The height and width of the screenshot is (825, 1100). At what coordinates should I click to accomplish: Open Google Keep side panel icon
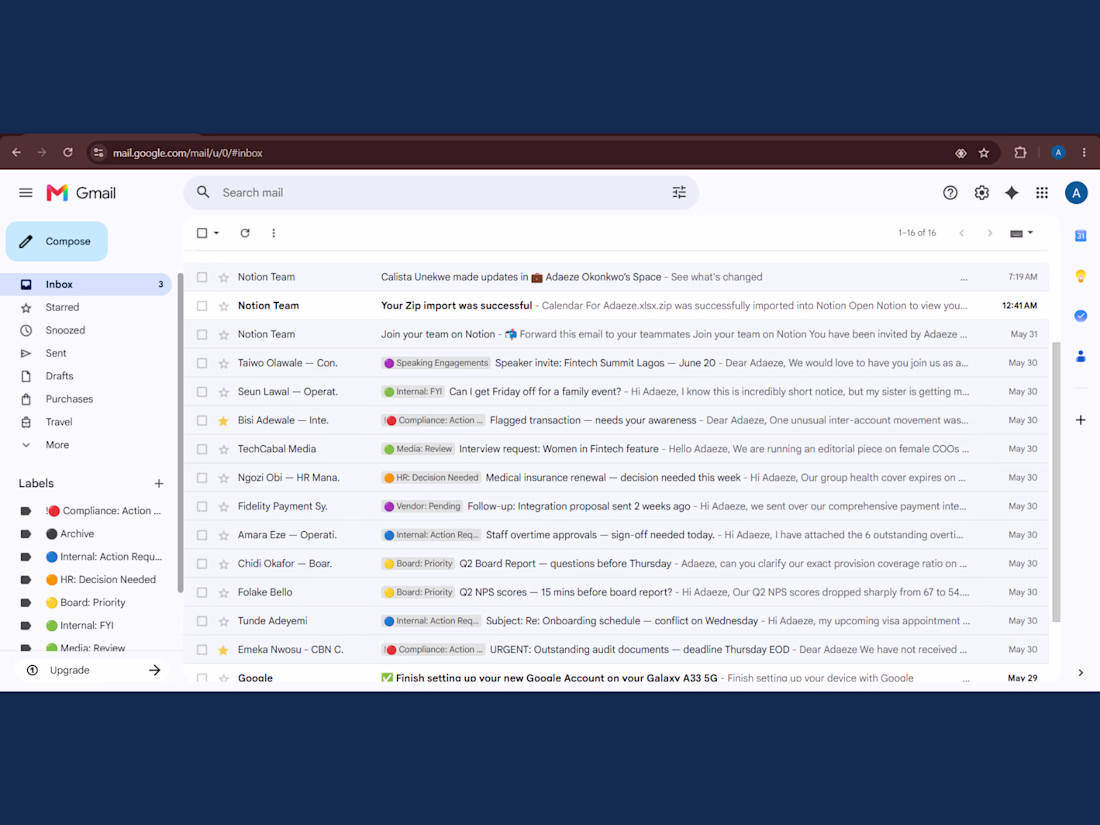1080,276
